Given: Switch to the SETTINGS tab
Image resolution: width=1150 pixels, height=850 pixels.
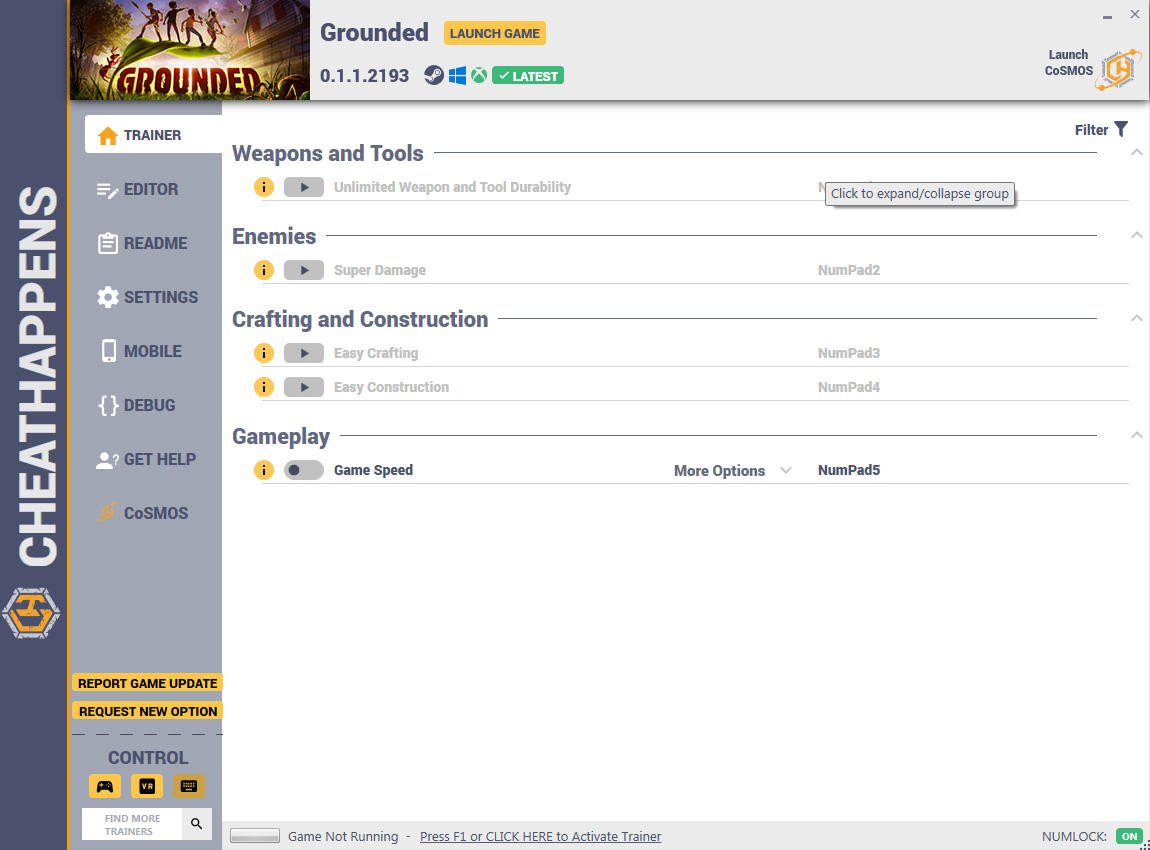Looking at the screenshot, I should tap(147, 297).
